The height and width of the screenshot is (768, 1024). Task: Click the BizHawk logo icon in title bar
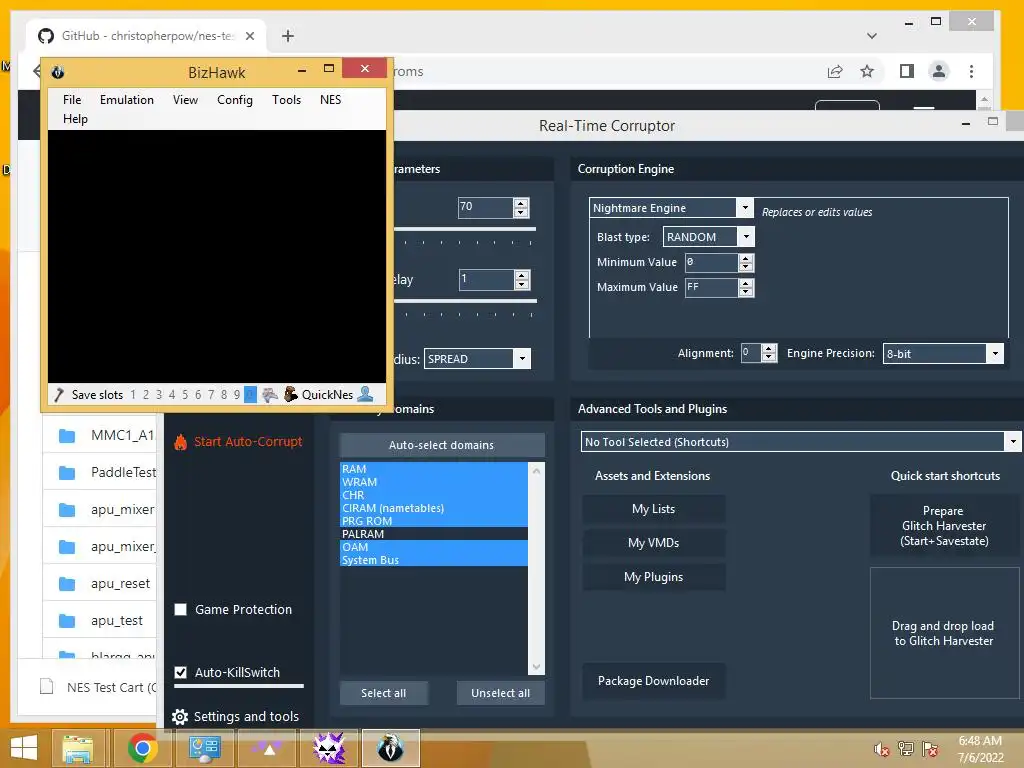pyautogui.click(x=57, y=72)
